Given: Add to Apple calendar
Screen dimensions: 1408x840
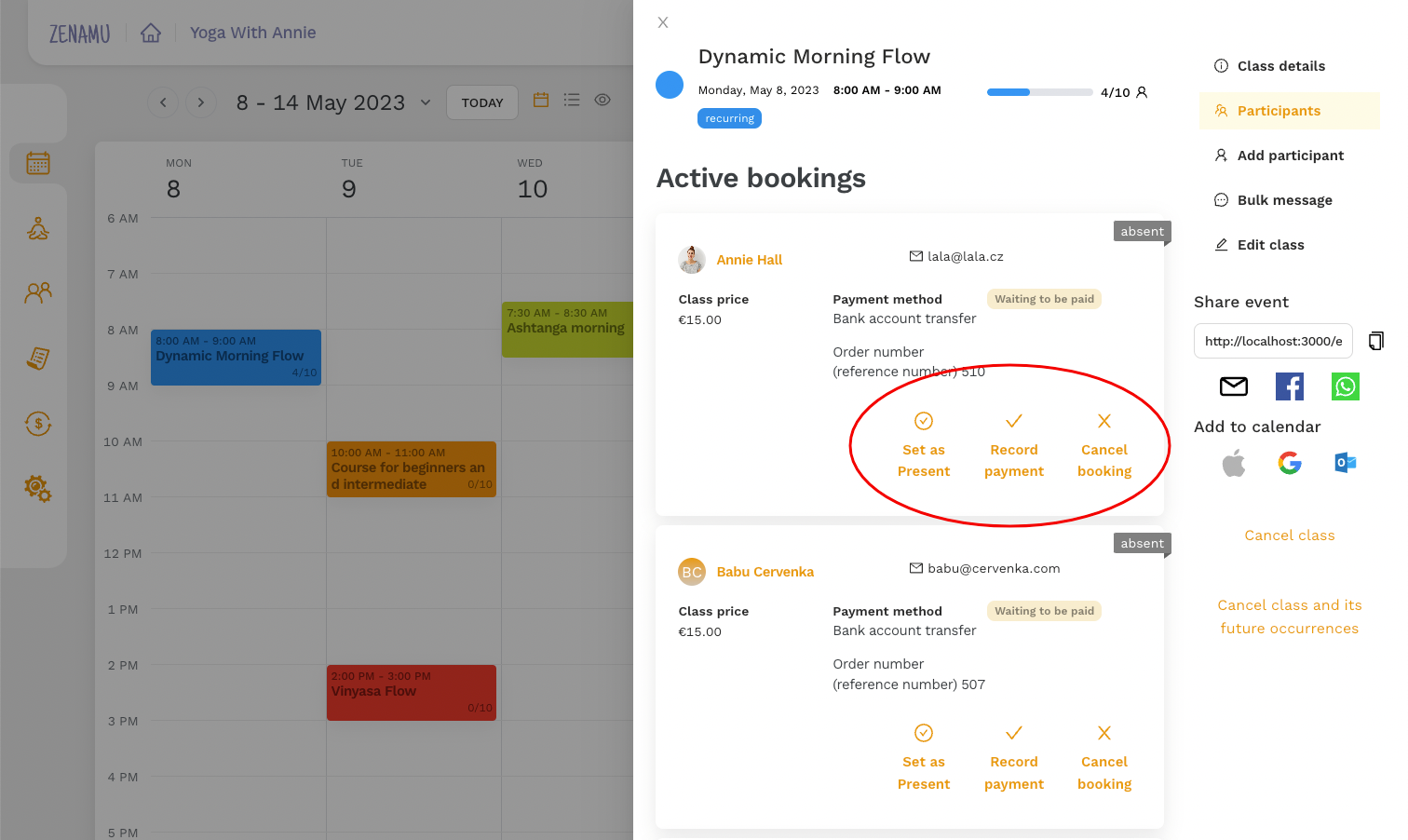Looking at the screenshot, I should pos(1234,463).
